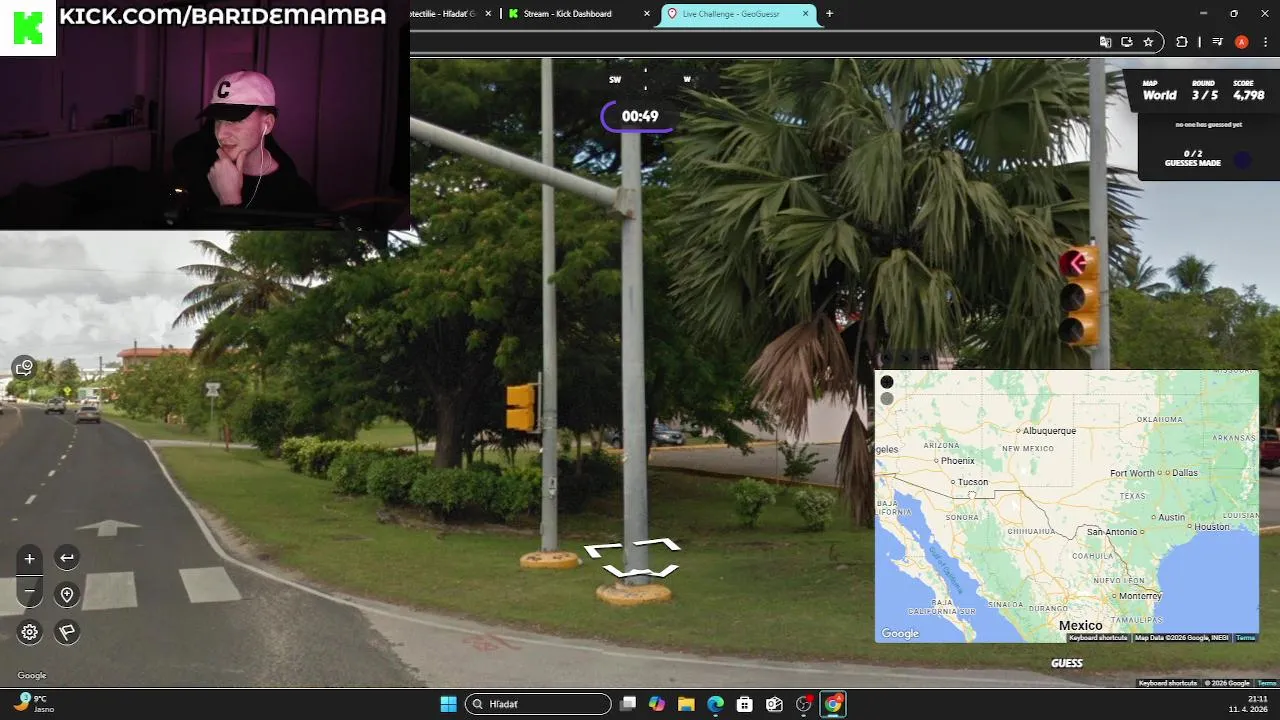Screen dimensions: 1280x720
Task: Open OBS Studio from the taskbar
Action: tap(803, 704)
